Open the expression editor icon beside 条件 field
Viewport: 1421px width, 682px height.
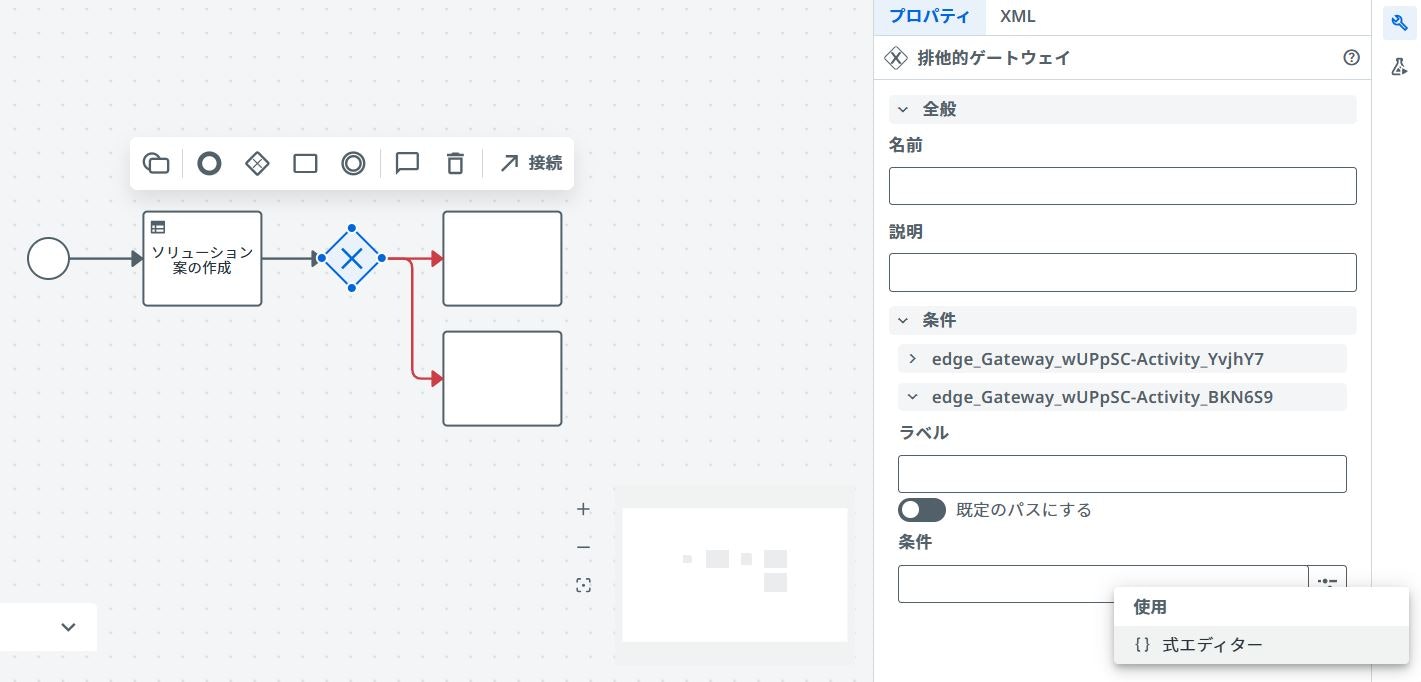pyautogui.click(x=1328, y=583)
